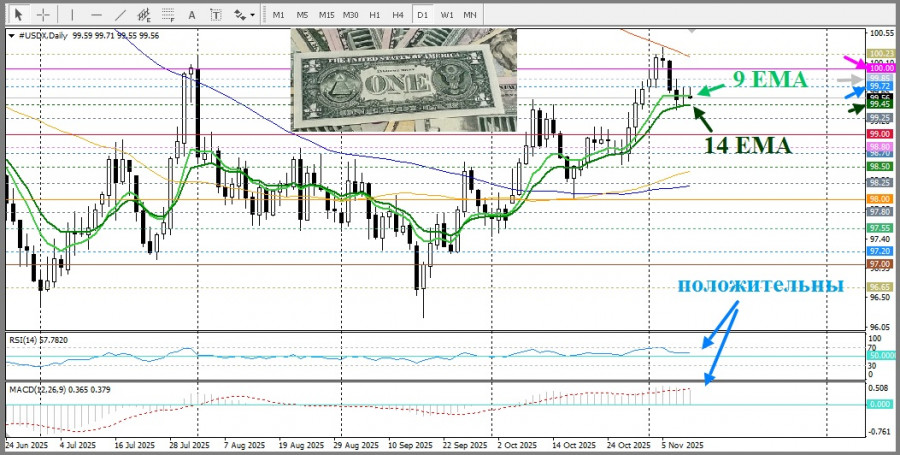Click the 16 Jul 2025 date label
Screen dimensions: 900x455
click(134, 445)
